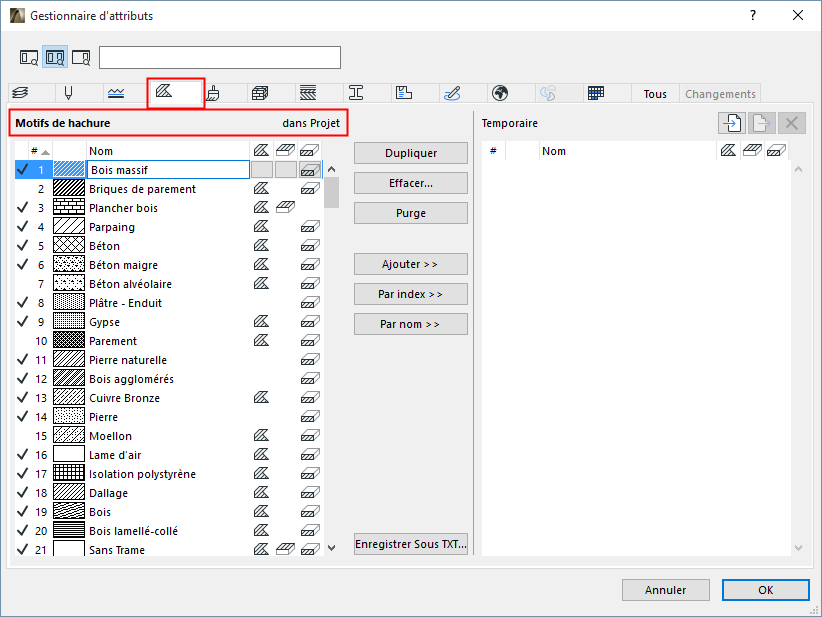Click the Isolation polystyrène grid pattern swatch
This screenshot has height=617, width=822.
click(69, 473)
